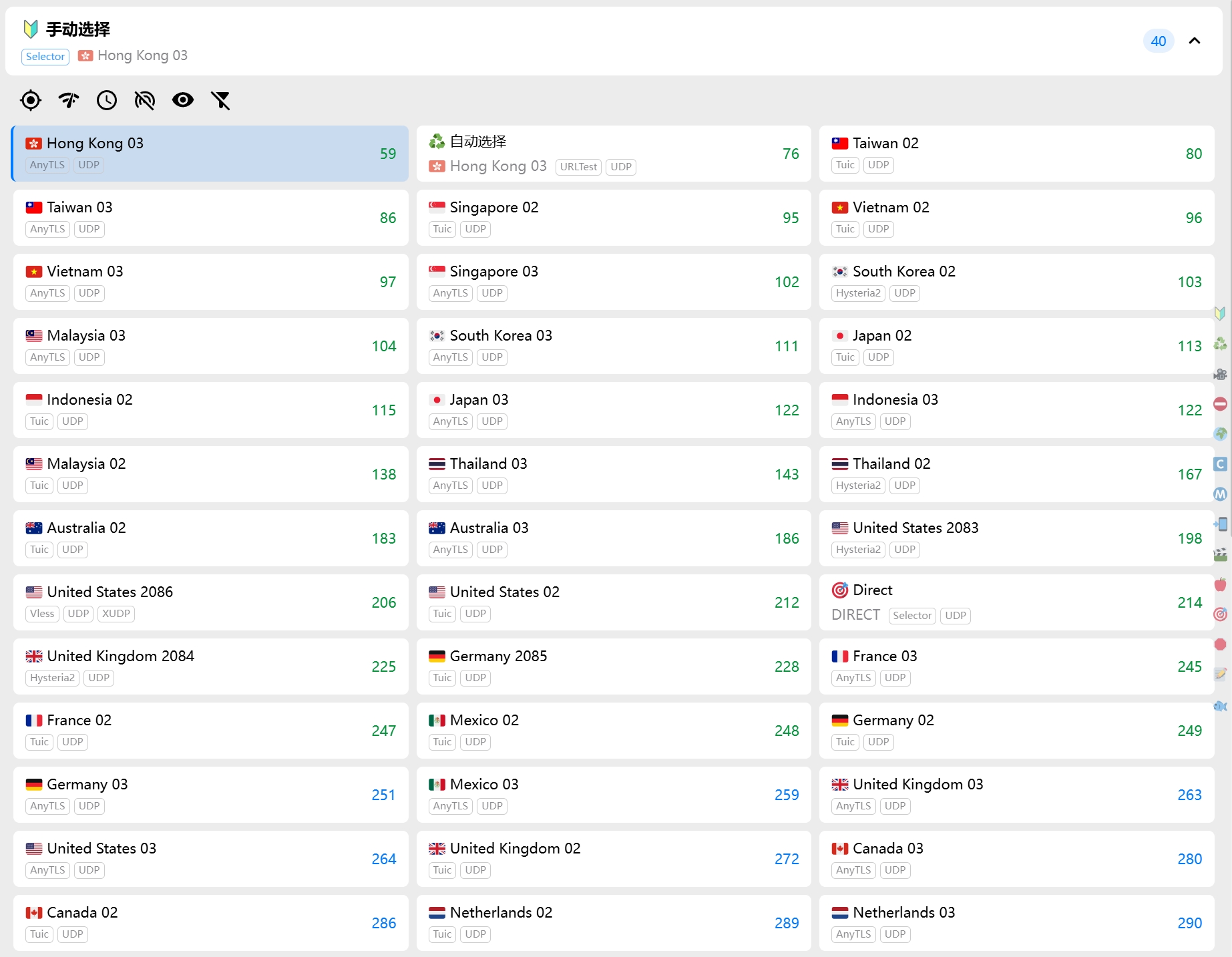Pick the Japan 03 AnyTLS node
Screen dimensions: 1232x957
tap(613, 410)
